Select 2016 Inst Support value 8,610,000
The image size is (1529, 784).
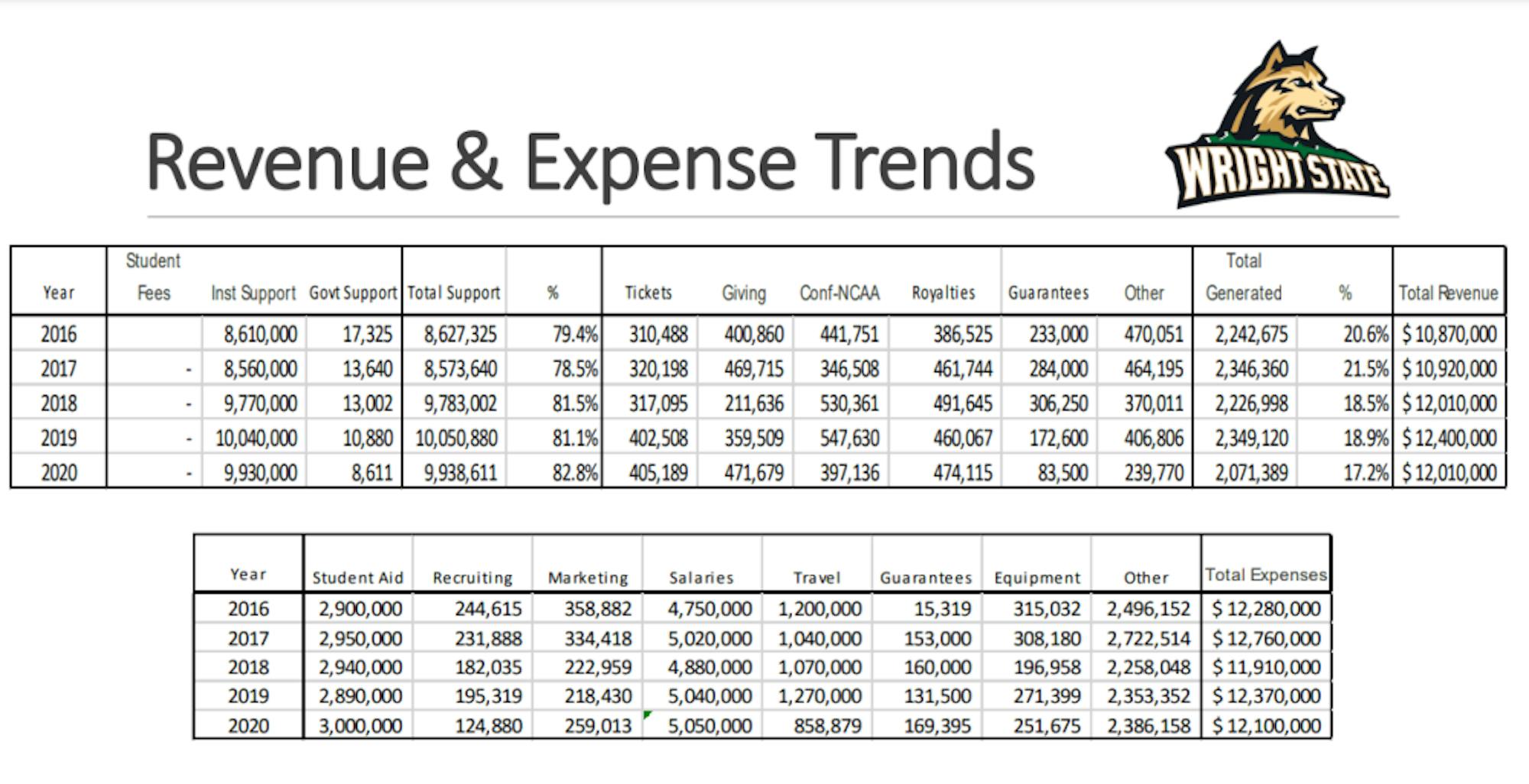point(260,335)
